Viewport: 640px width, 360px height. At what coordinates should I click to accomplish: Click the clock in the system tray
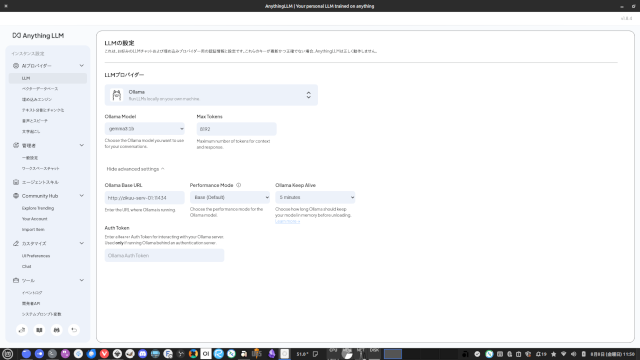pos(613,354)
